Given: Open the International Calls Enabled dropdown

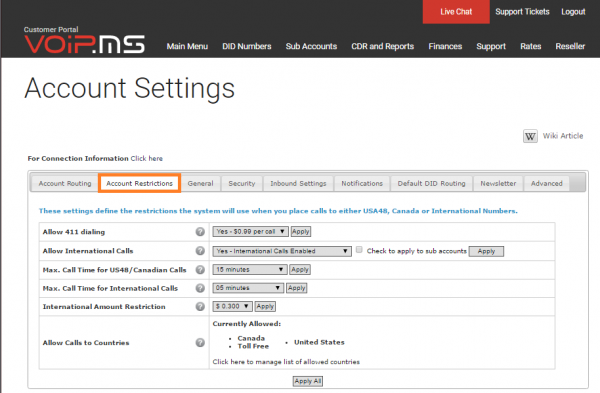Looking at the screenshot, I should point(282,251).
